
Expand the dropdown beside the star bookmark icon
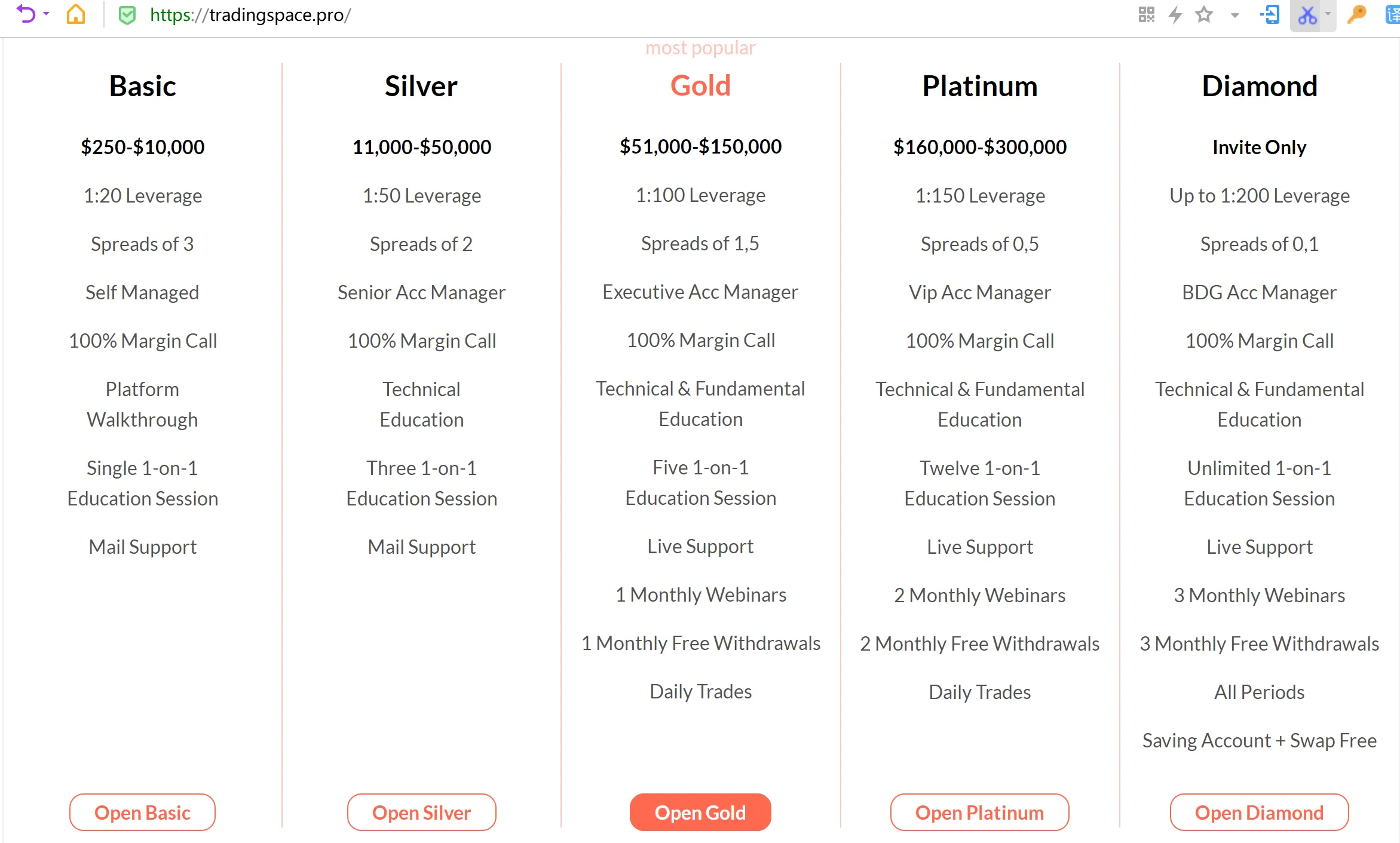(1234, 15)
